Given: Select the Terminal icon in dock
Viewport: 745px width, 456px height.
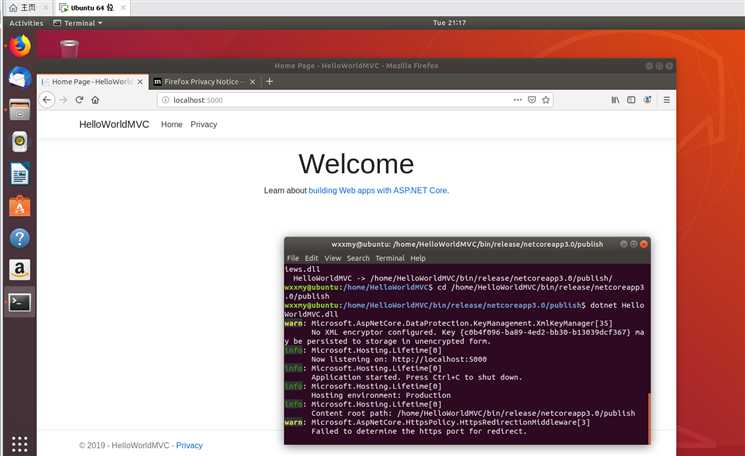Looking at the screenshot, I should coord(19,302).
